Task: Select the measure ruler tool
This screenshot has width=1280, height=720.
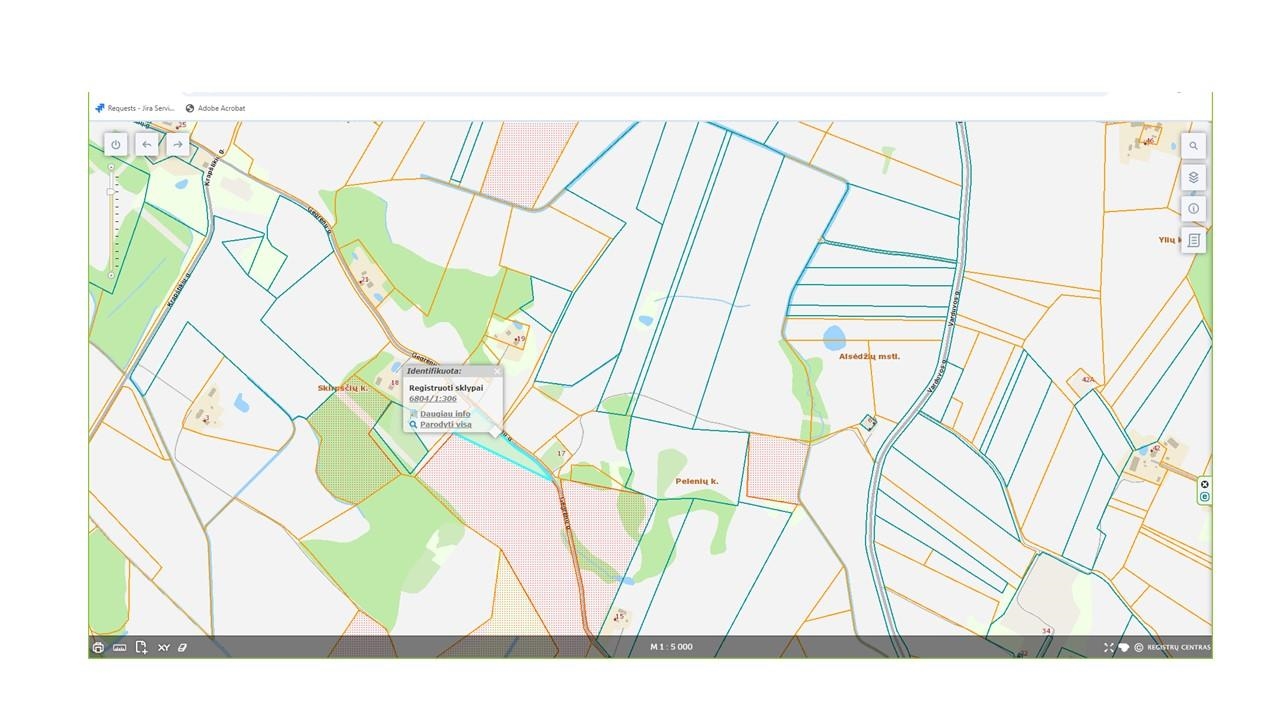Action: click(x=120, y=648)
